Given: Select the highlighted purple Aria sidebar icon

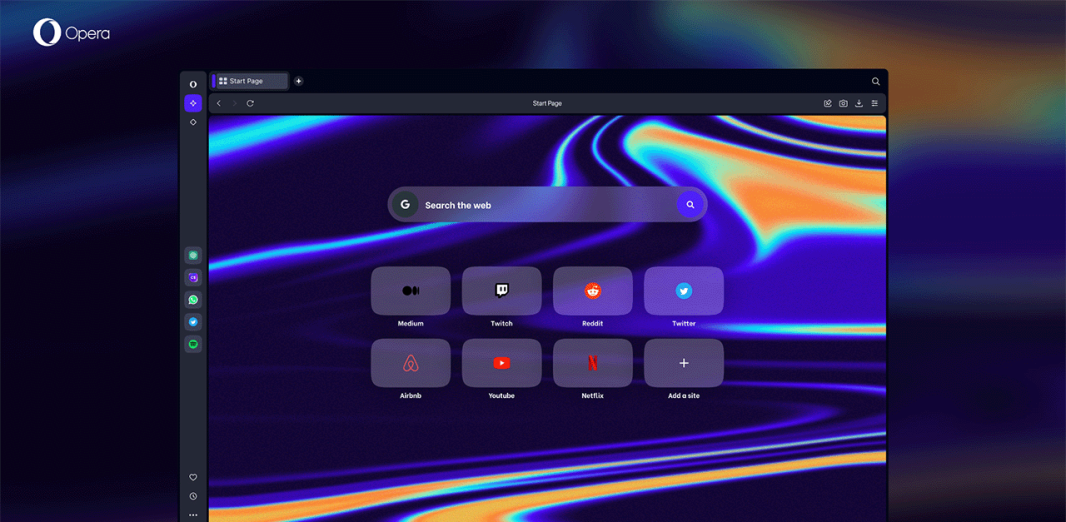Looking at the screenshot, I should coord(193,103).
